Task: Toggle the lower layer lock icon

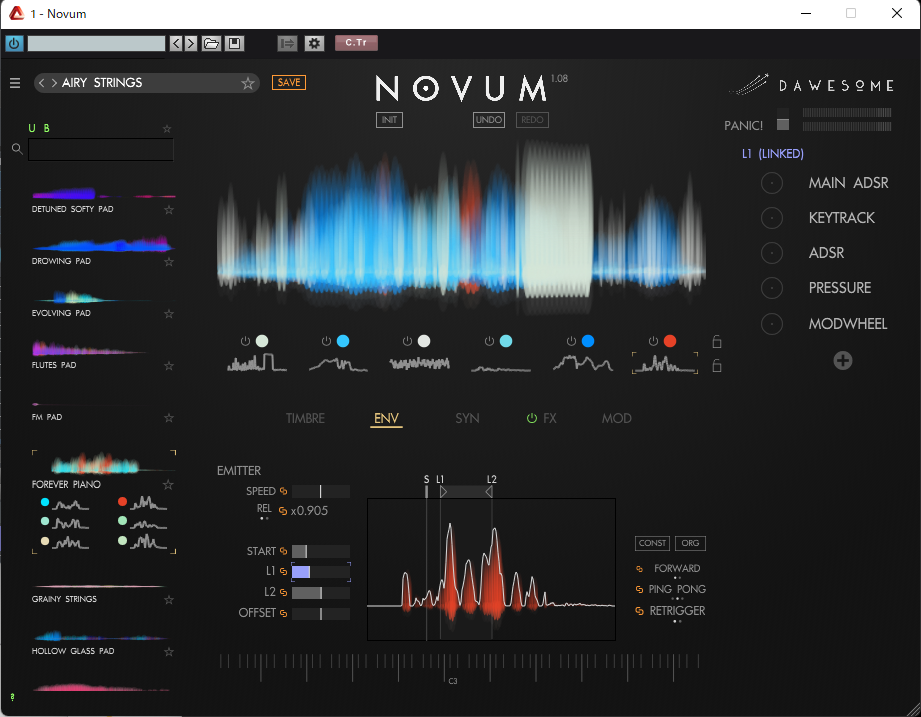Action: [x=717, y=366]
